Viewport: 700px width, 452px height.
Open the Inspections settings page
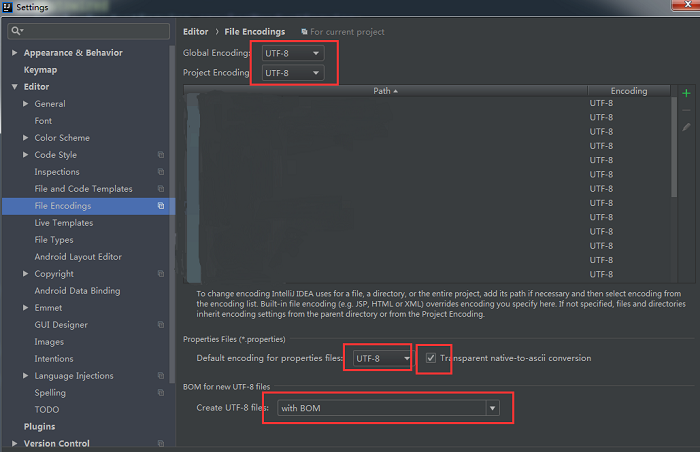coord(57,172)
